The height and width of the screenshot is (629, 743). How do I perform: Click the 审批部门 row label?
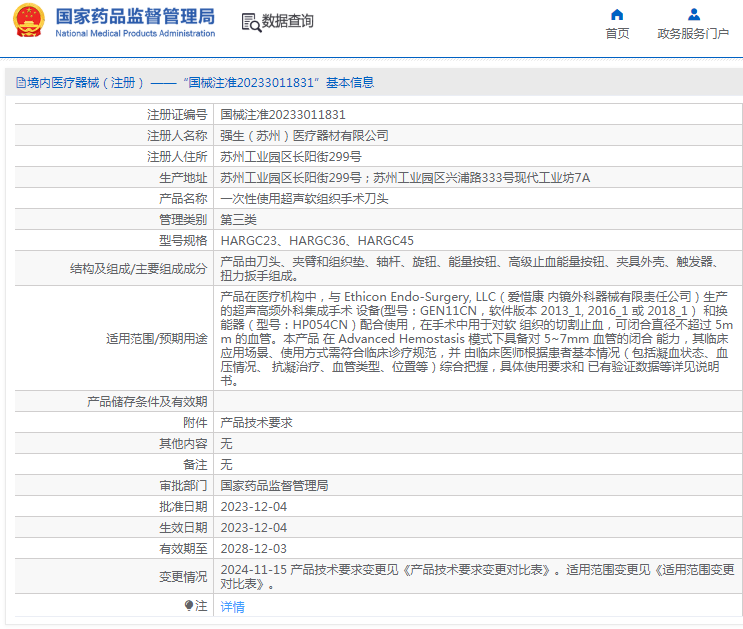tap(183, 486)
